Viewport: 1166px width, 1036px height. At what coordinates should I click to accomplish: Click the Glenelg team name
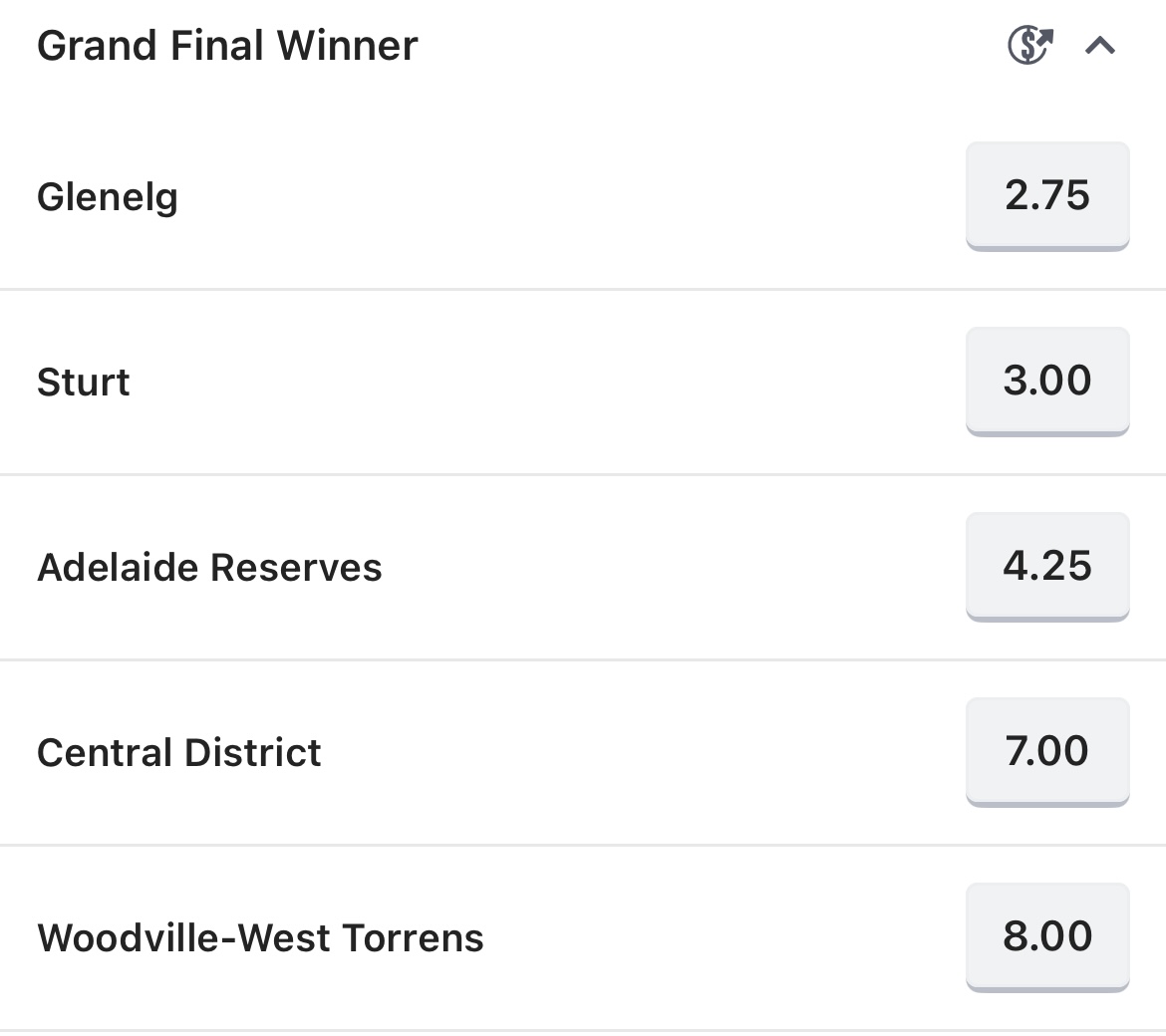pos(108,196)
